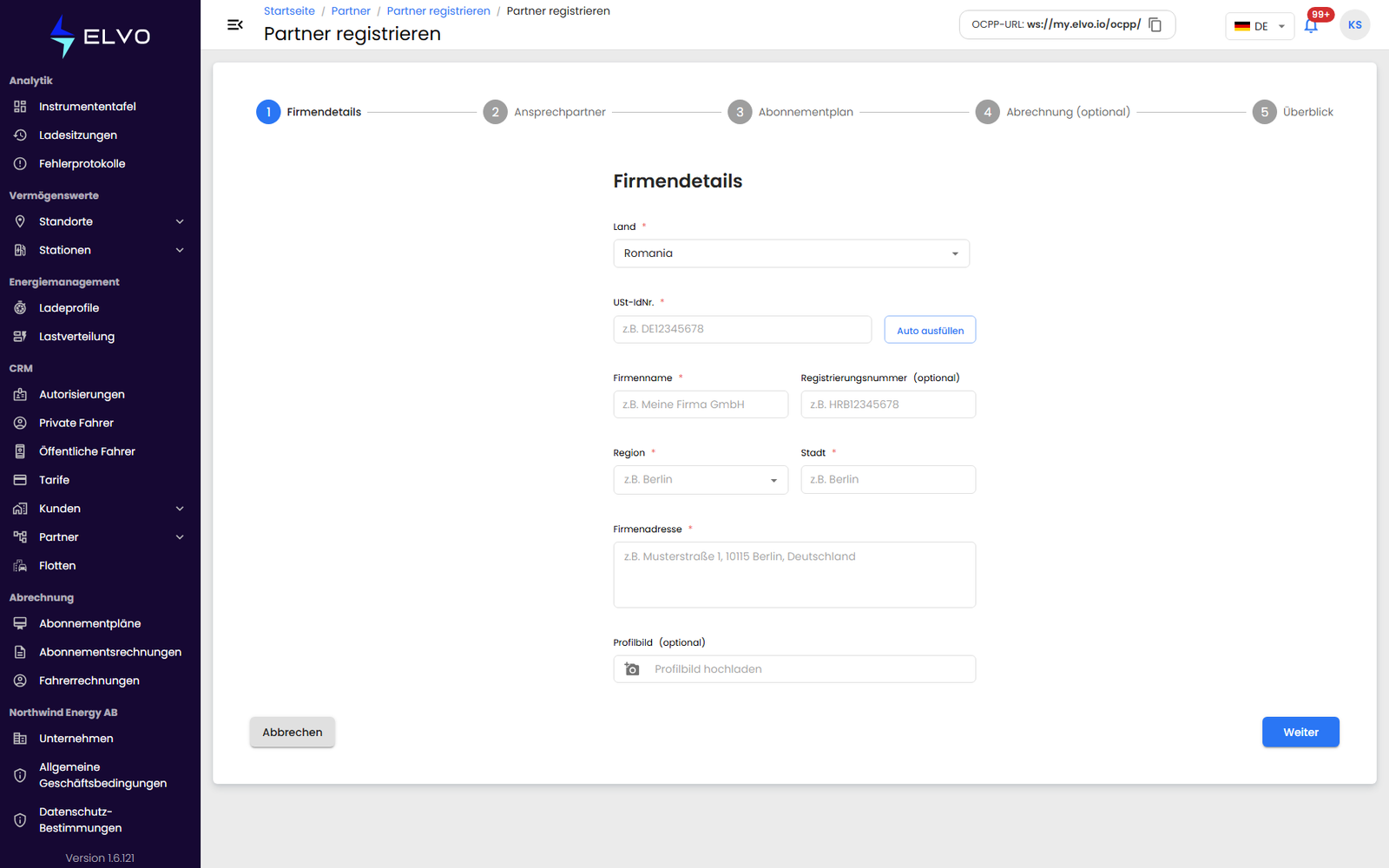This screenshot has height=868, width=1389.
Task: Focus the Firmenadresse text area
Action: click(x=794, y=575)
